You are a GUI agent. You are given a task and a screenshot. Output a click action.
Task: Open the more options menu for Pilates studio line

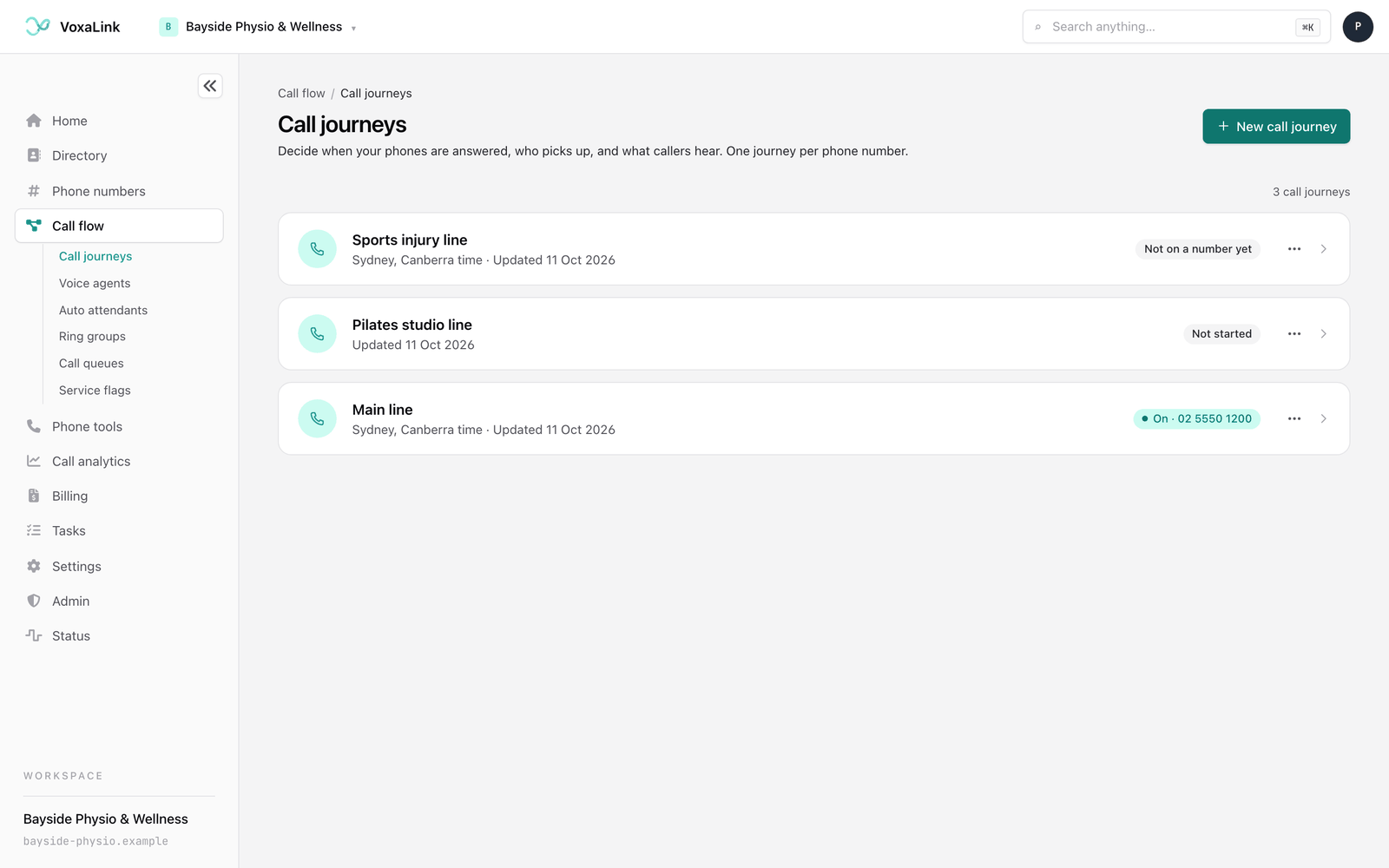pyautogui.click(x=1294, y=334)
